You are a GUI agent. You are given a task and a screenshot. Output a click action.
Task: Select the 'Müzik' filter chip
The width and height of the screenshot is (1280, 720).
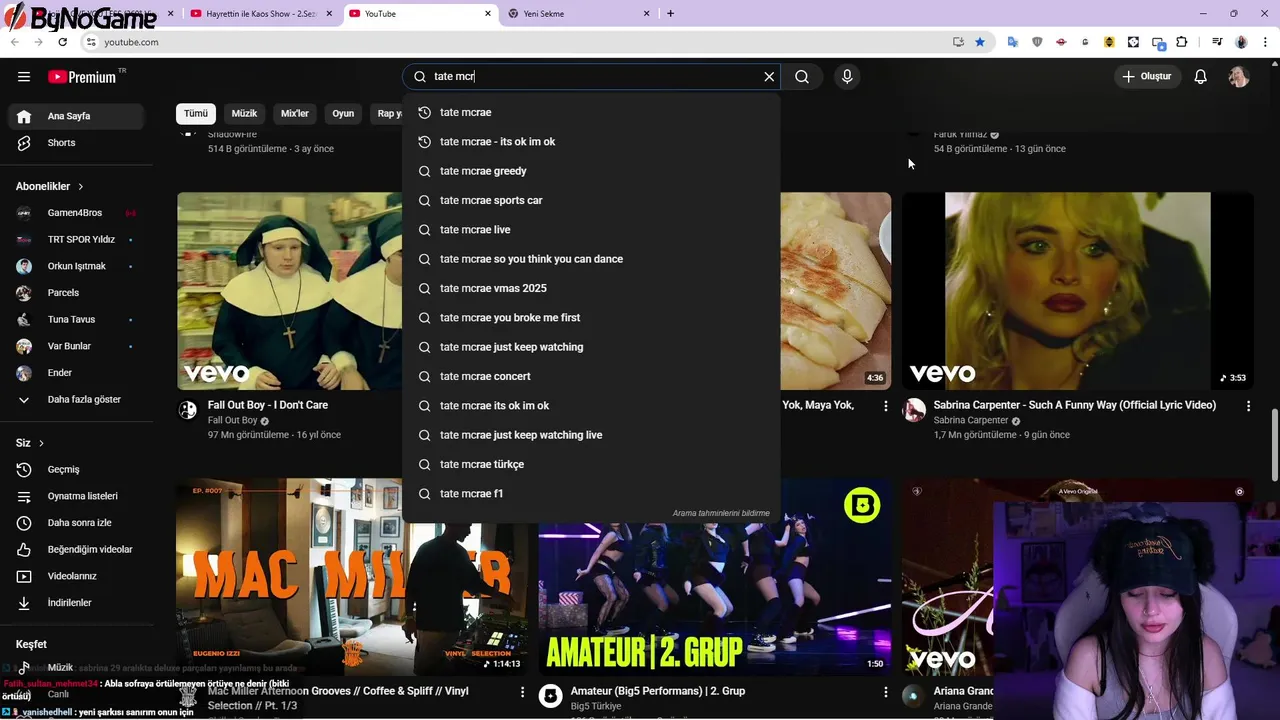pyautogui.click(x=244, y=114)
